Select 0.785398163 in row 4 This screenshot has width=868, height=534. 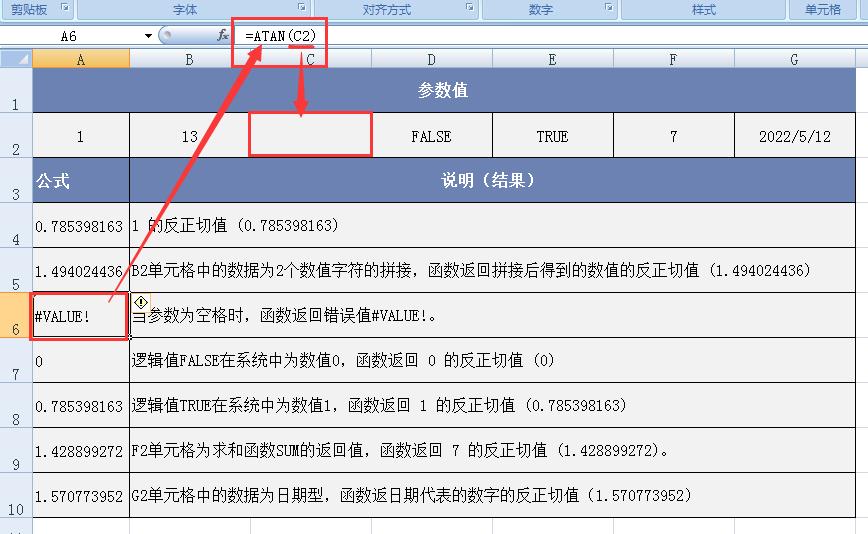click(x=81, y=225)
